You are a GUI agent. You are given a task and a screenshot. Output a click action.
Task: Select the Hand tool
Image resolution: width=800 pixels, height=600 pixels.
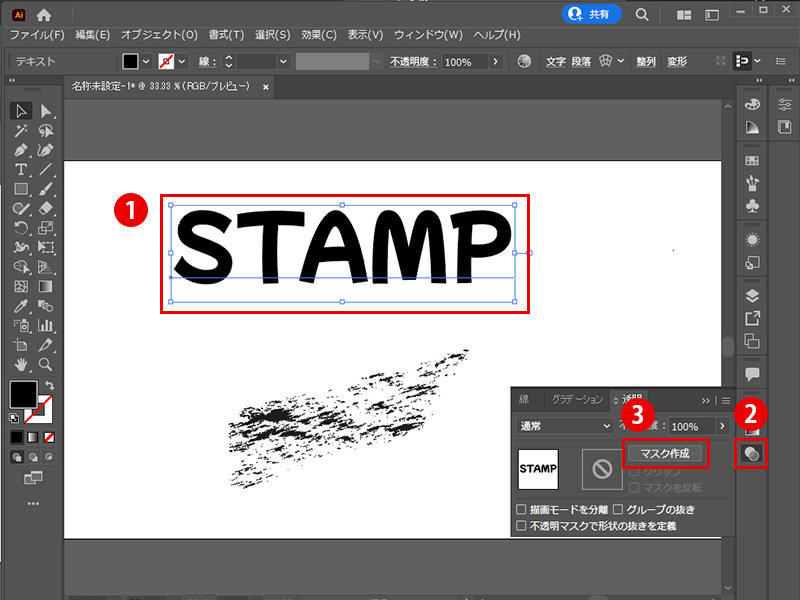pos(20,363)
